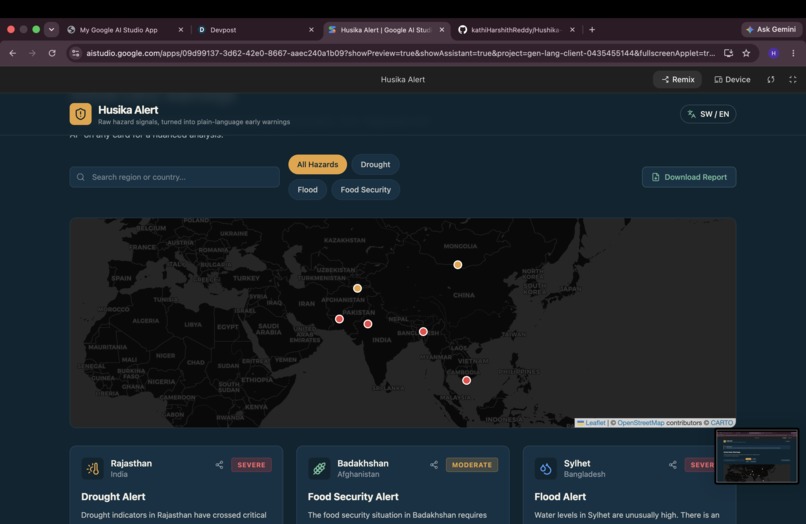The height and width of the screenshot is (524, 806).
Task: Bookmark this page with the star icon
Action: click(x=746, y=53)
